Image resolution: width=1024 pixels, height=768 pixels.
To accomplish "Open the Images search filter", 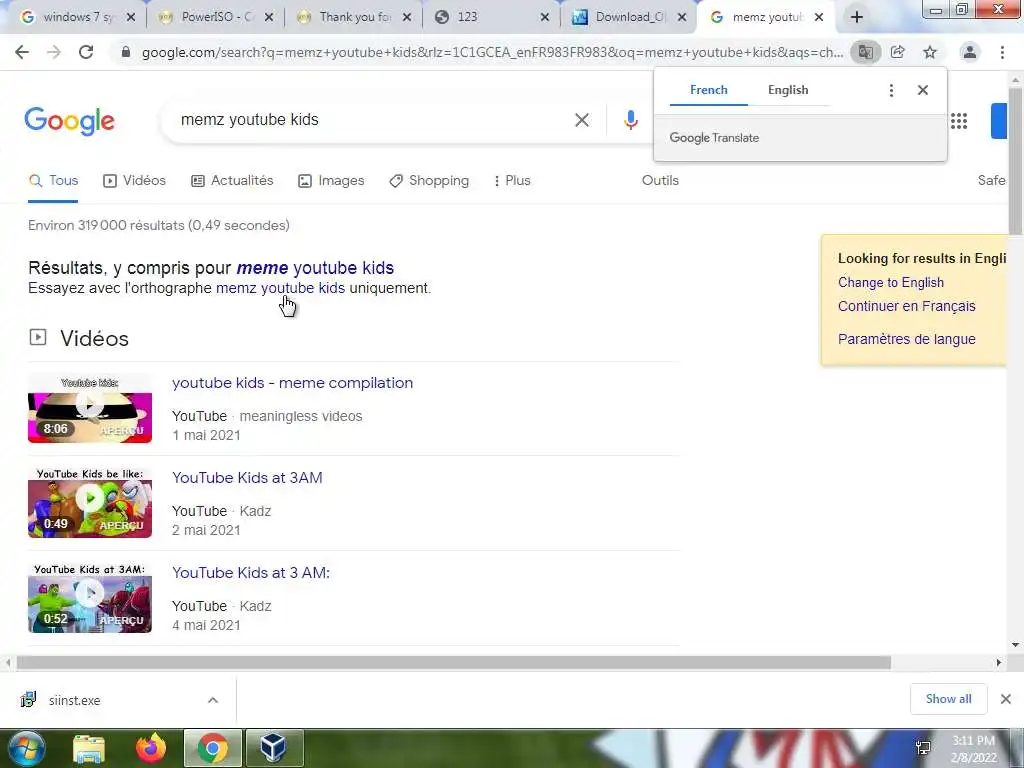I will (x=331, y=181).
